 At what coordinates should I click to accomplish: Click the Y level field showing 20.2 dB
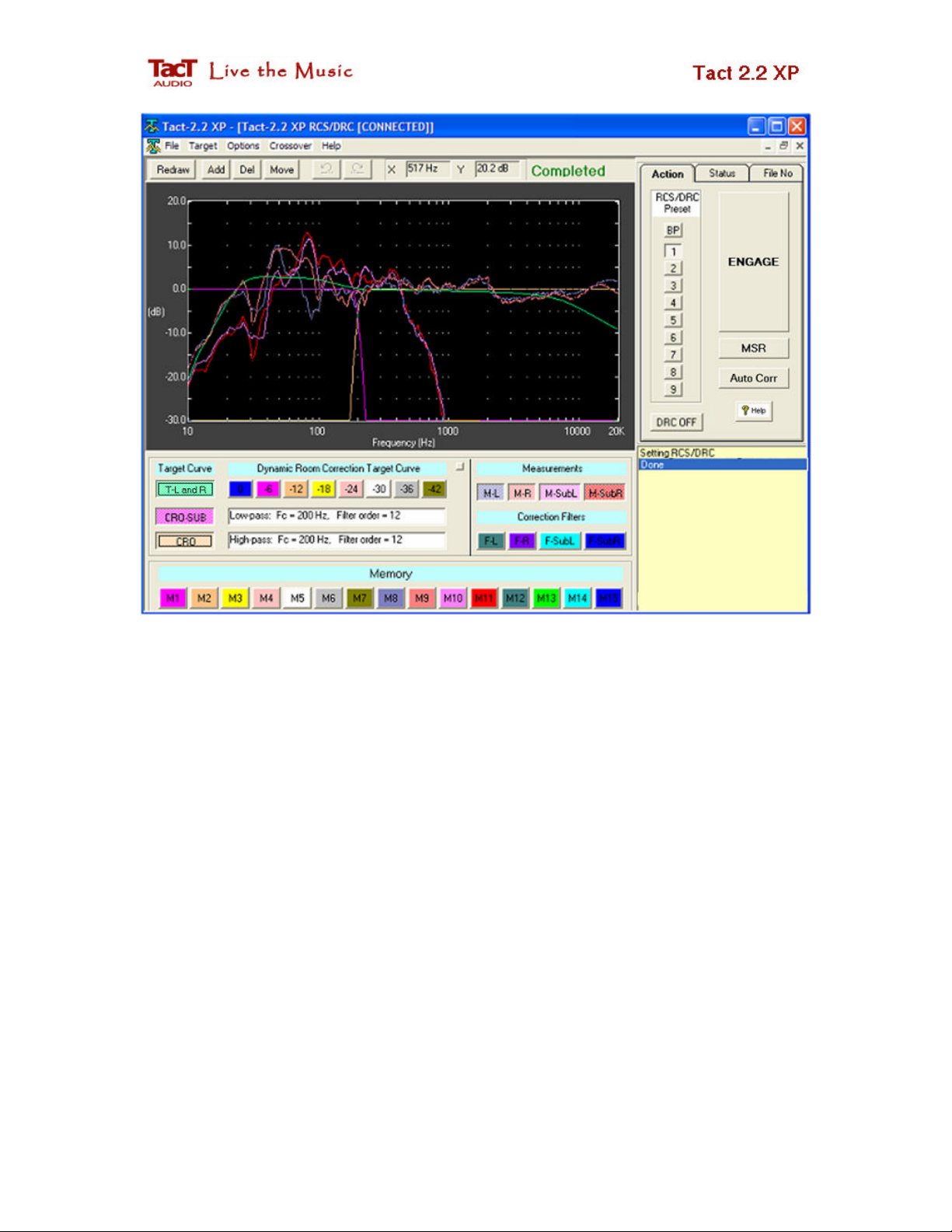click(x=496, y=169)
